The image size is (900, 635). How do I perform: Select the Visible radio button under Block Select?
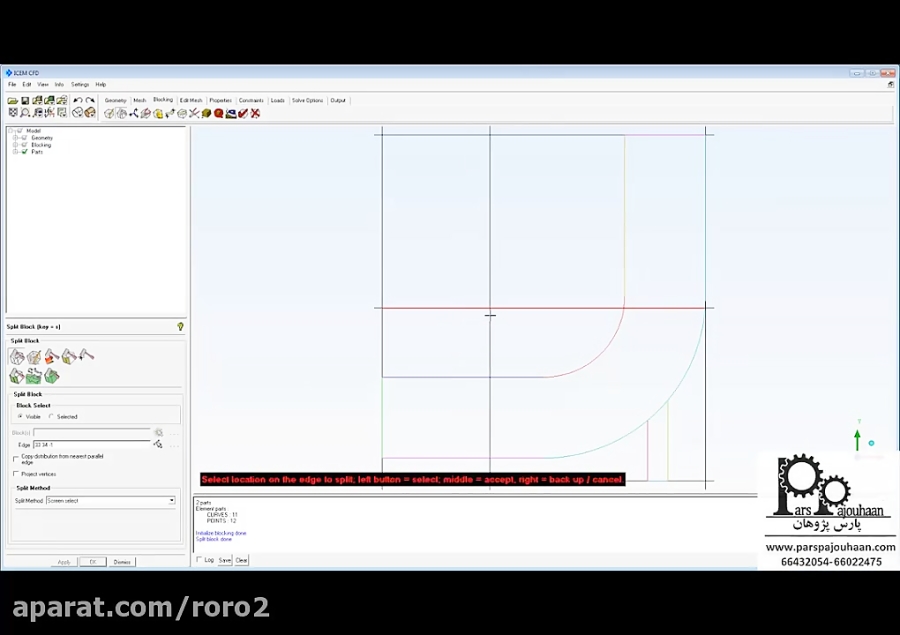21,417
